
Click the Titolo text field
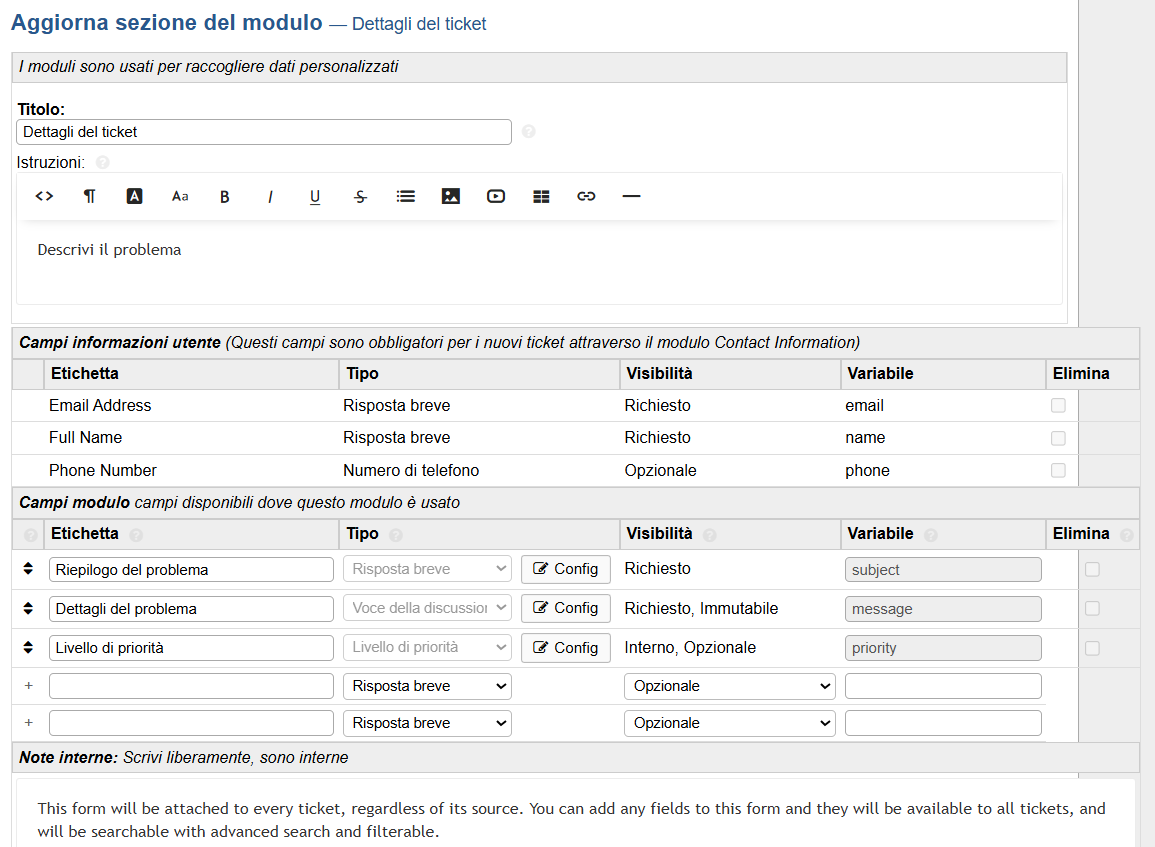tap(264, 132)
